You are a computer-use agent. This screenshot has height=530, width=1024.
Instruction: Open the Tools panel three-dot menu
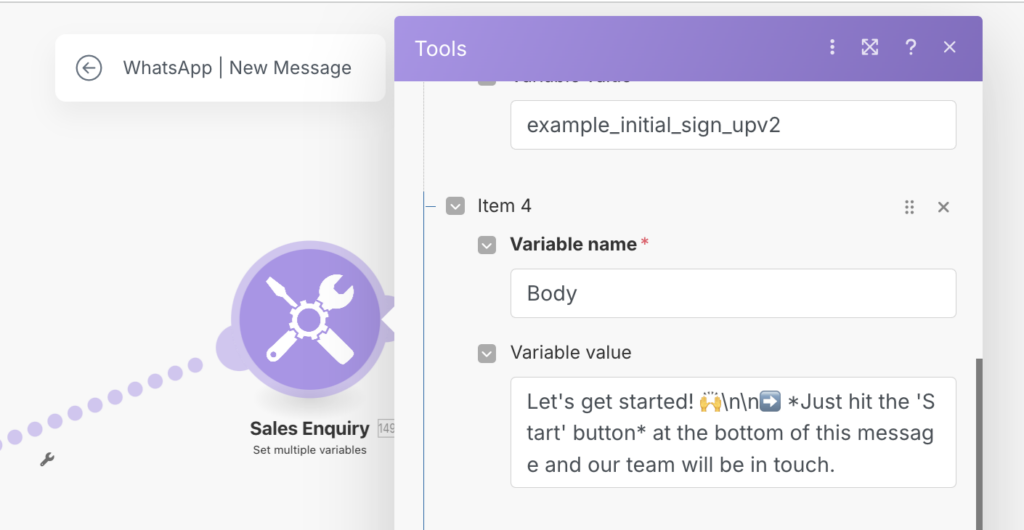pos(832,47)
